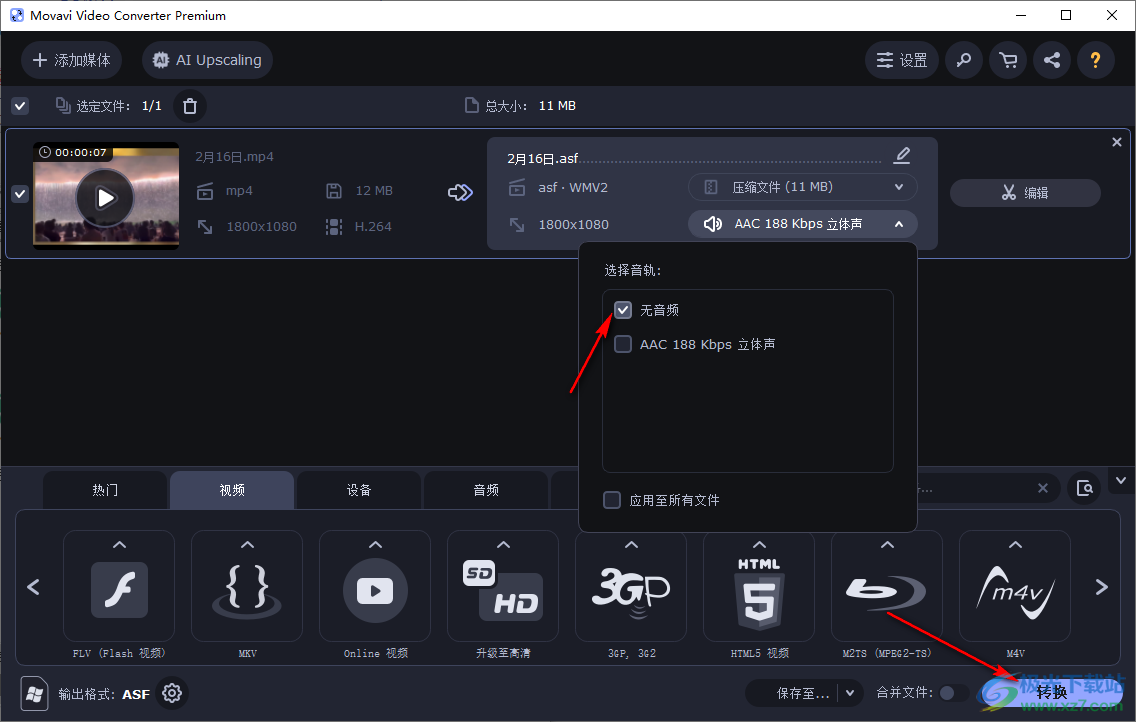1136x722 pixels.
Task: Enable 应用至所有文件 checkbox
Action: [612, 500]
